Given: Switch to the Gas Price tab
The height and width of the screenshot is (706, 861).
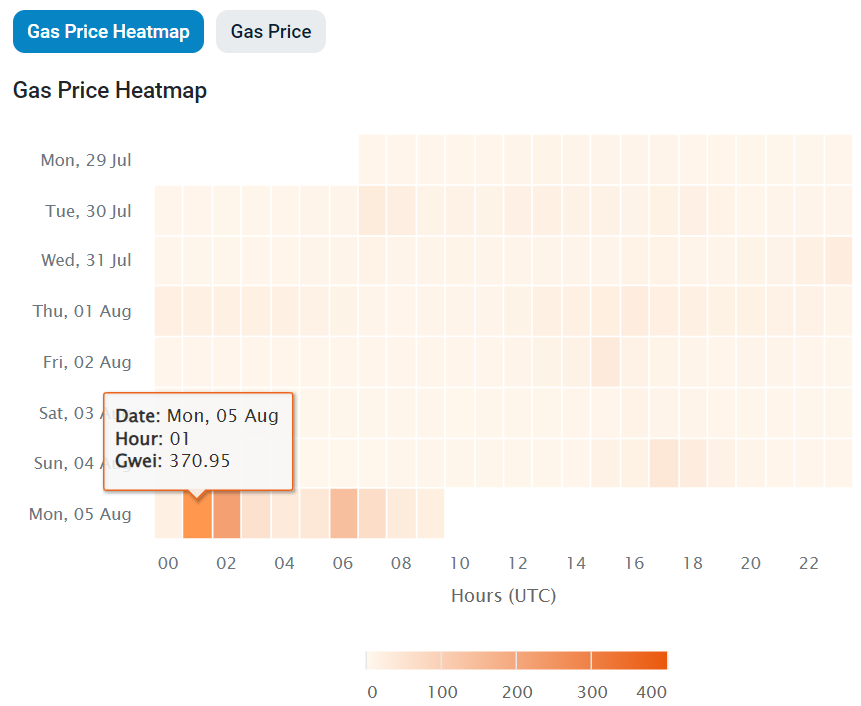Looking at the screenshot, I should [x=270, y=31].
